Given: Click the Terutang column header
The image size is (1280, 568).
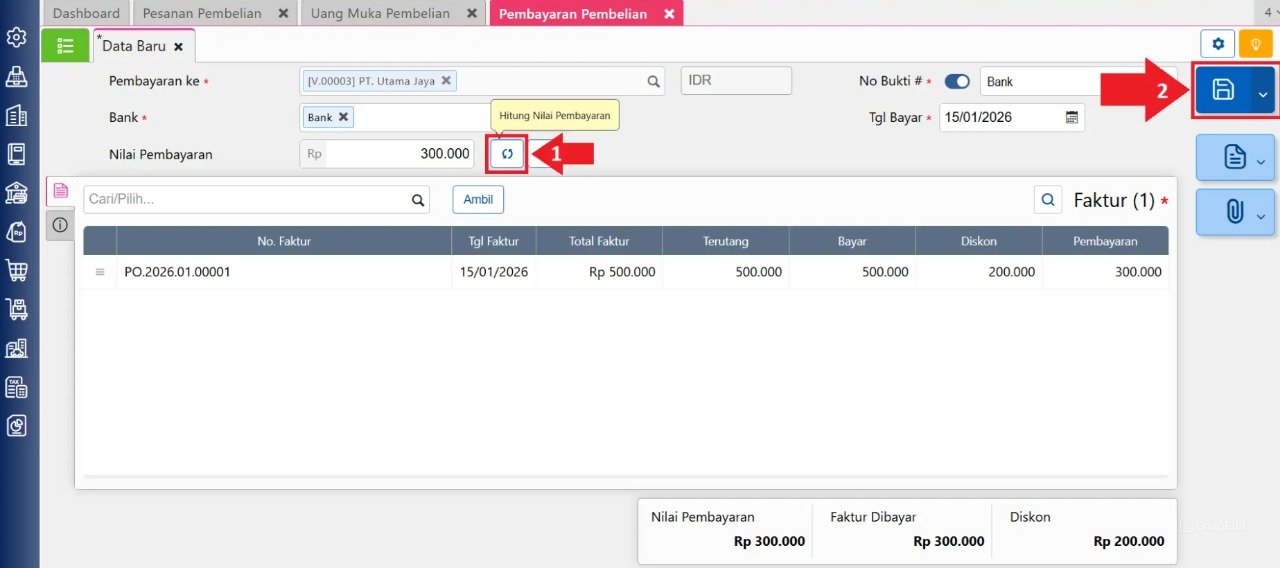Looking at the screenshot, I should 725,241.
